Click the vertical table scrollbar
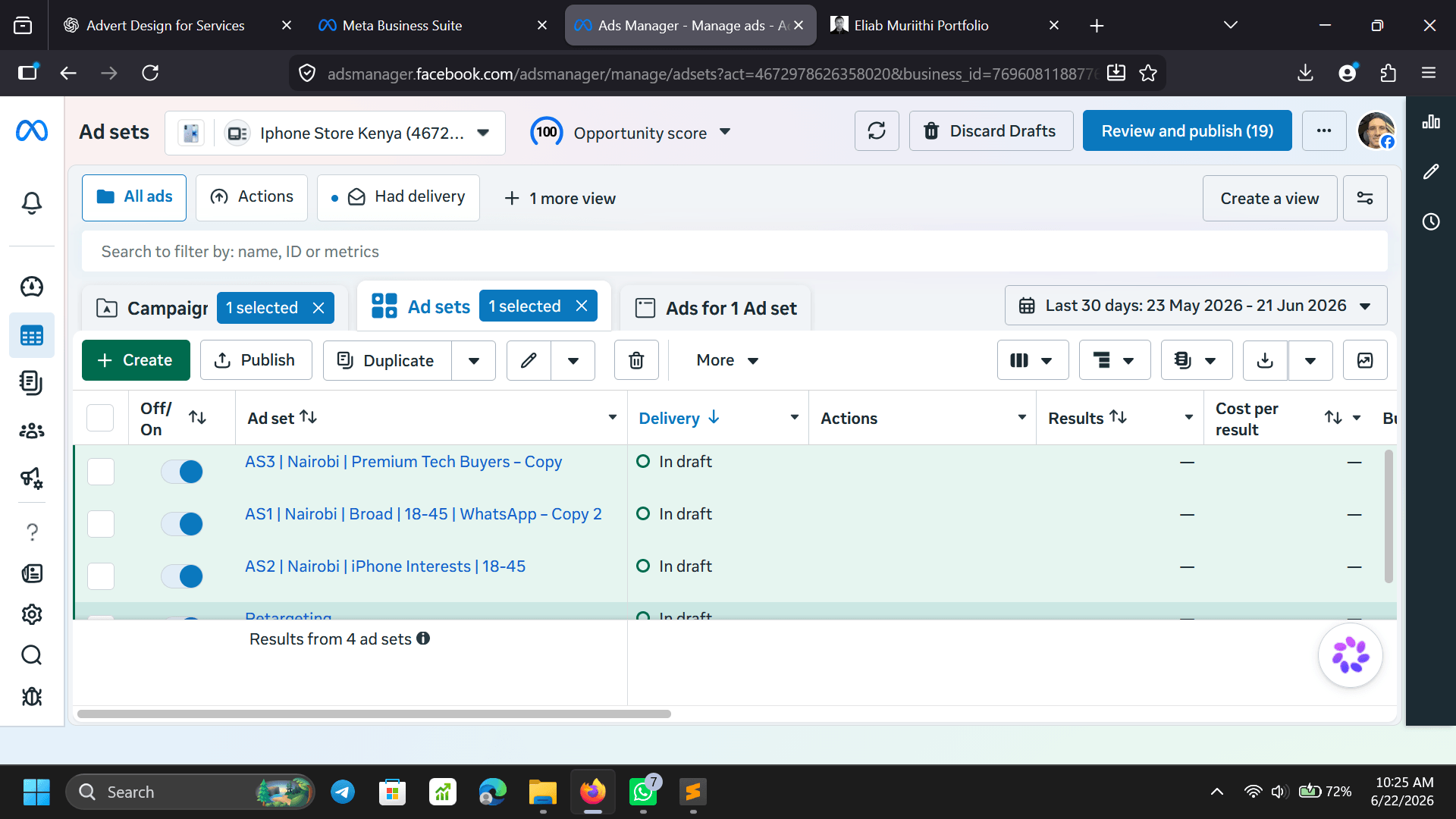The image size is (1456, 819). pos(1389,516)
